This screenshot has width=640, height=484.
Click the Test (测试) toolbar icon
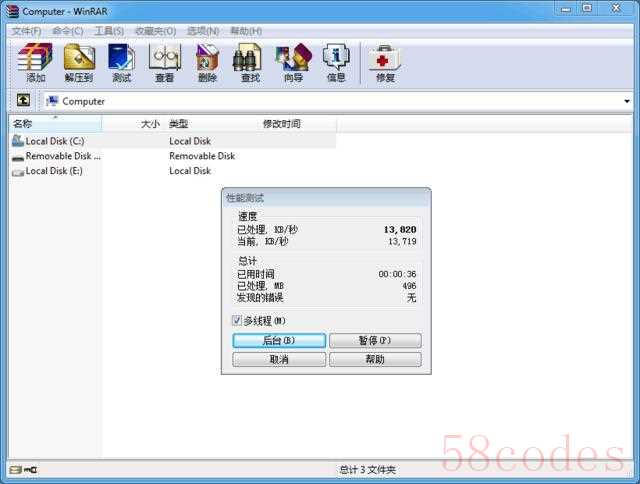point(122,63)
